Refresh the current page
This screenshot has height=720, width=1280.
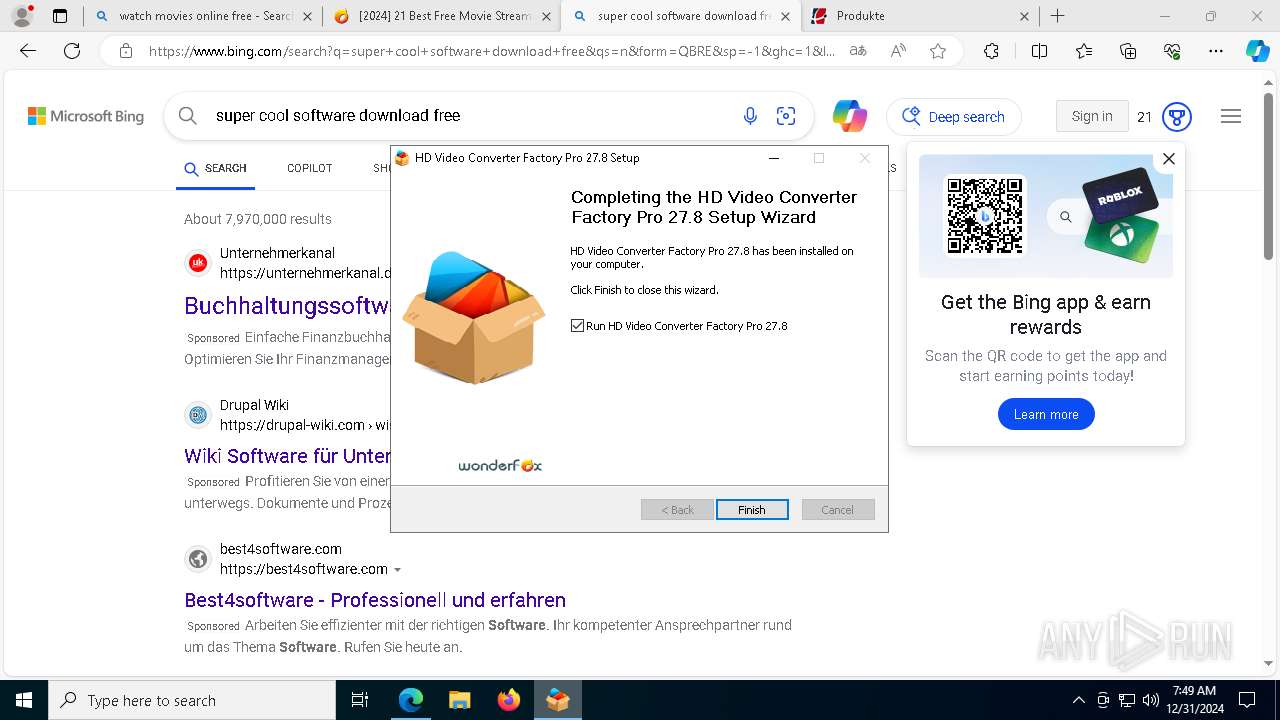point(72,51)
